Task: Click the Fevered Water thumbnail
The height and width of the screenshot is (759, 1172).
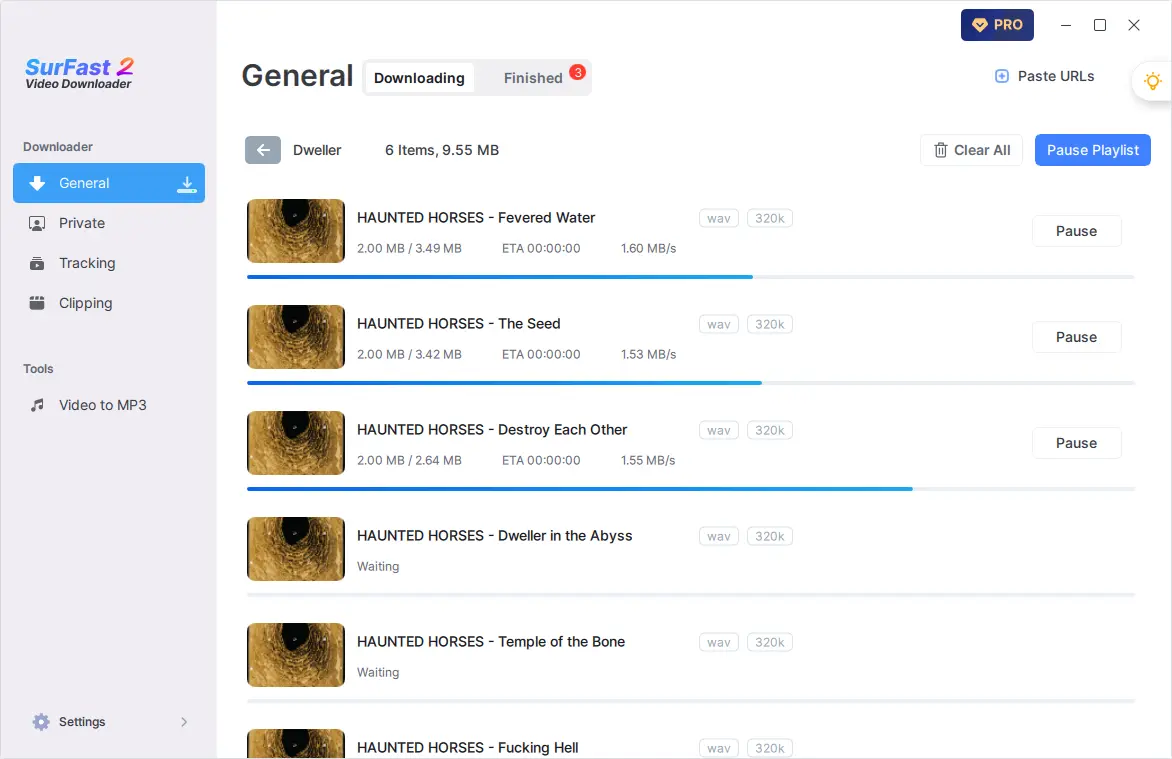Action: click(296, 231)
